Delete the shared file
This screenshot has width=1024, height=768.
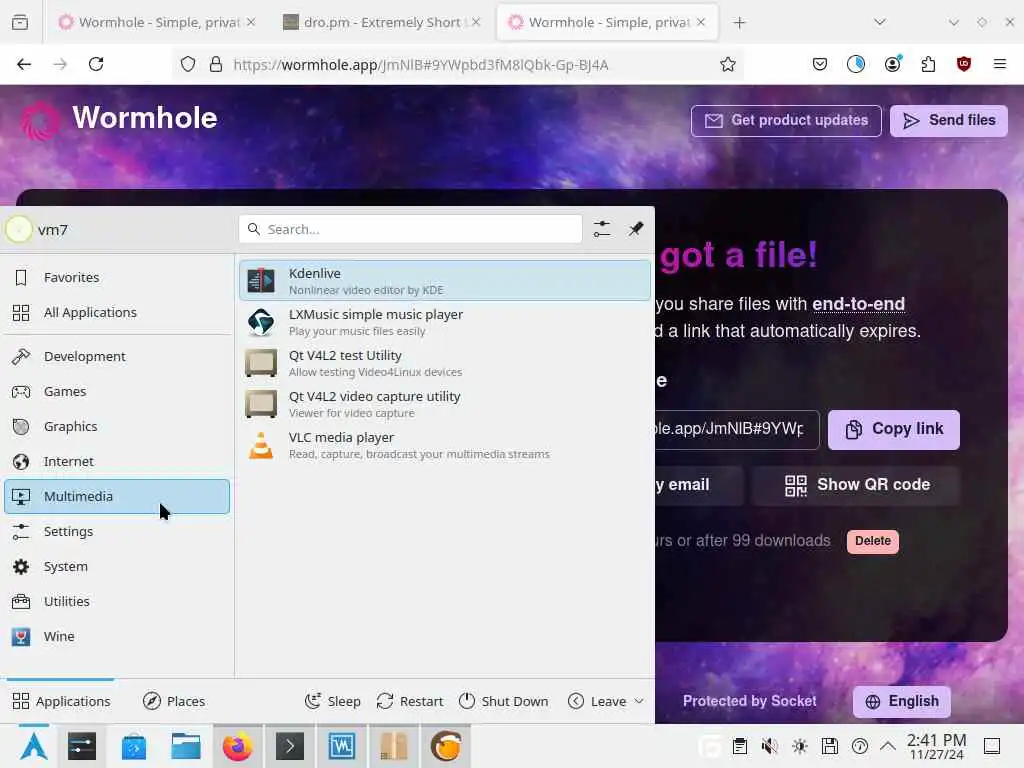click(x=872, y=541)
